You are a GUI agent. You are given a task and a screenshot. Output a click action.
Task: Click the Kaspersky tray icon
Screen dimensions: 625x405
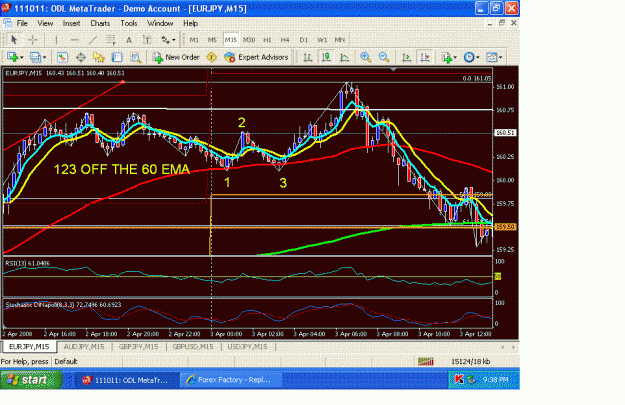(x=459, y=380)
